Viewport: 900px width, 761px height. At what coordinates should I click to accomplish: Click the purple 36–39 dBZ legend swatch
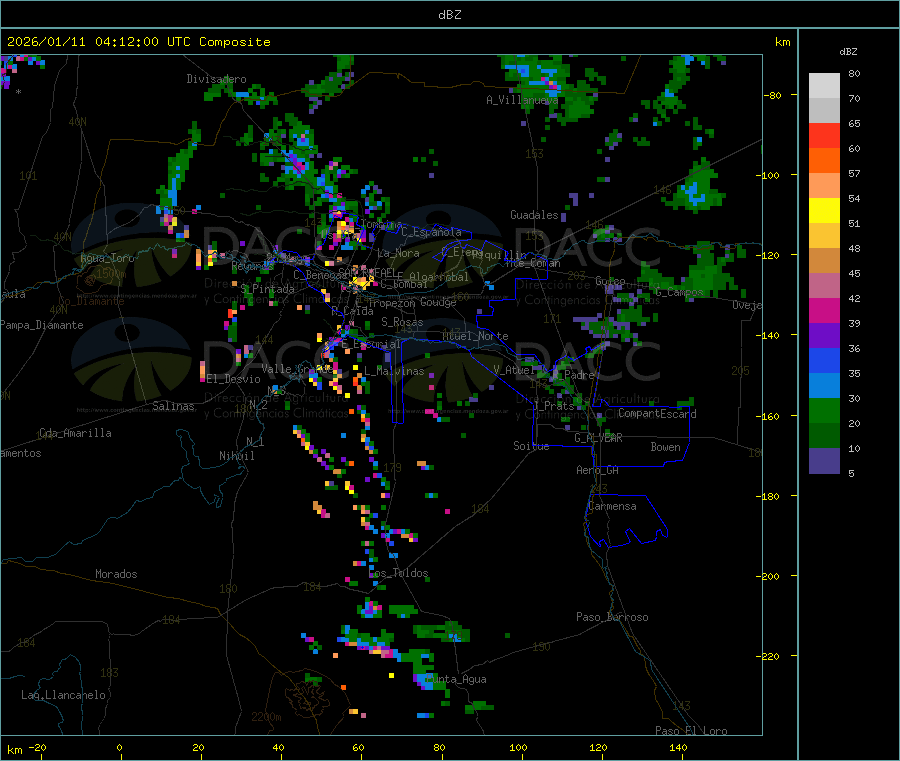tap(824, 336)
